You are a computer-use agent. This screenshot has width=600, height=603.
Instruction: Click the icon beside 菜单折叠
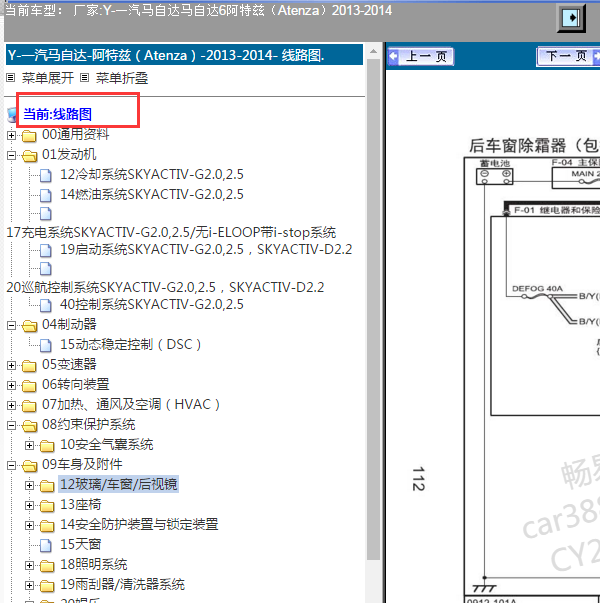(x=85, y=78)
